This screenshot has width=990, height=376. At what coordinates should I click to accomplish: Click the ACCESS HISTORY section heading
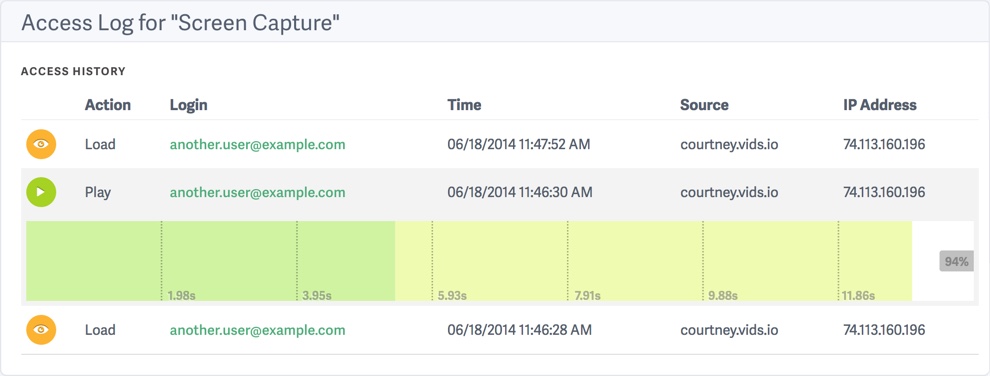(x=73, y=71)
